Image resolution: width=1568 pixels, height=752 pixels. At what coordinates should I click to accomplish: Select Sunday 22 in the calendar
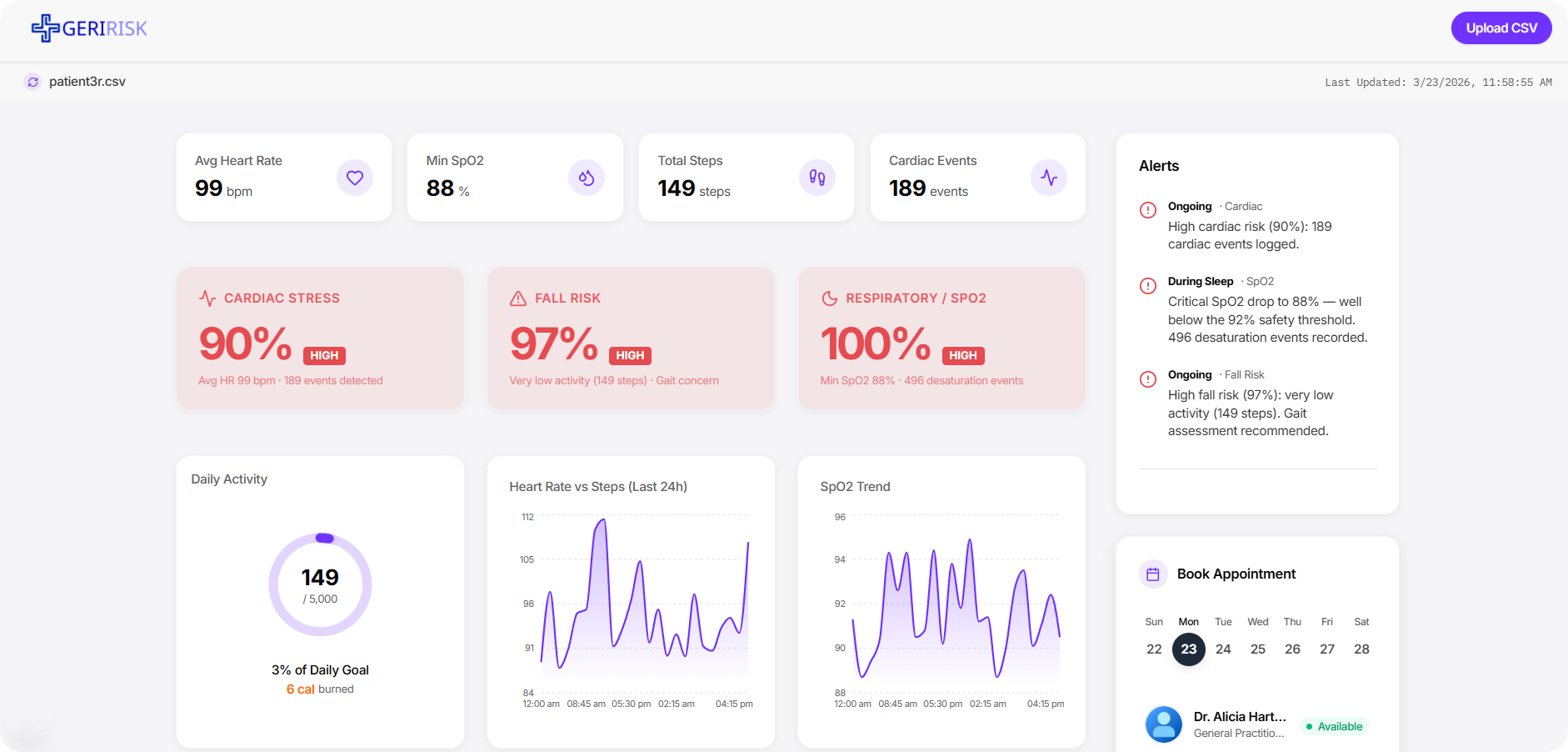point(1154,649)
